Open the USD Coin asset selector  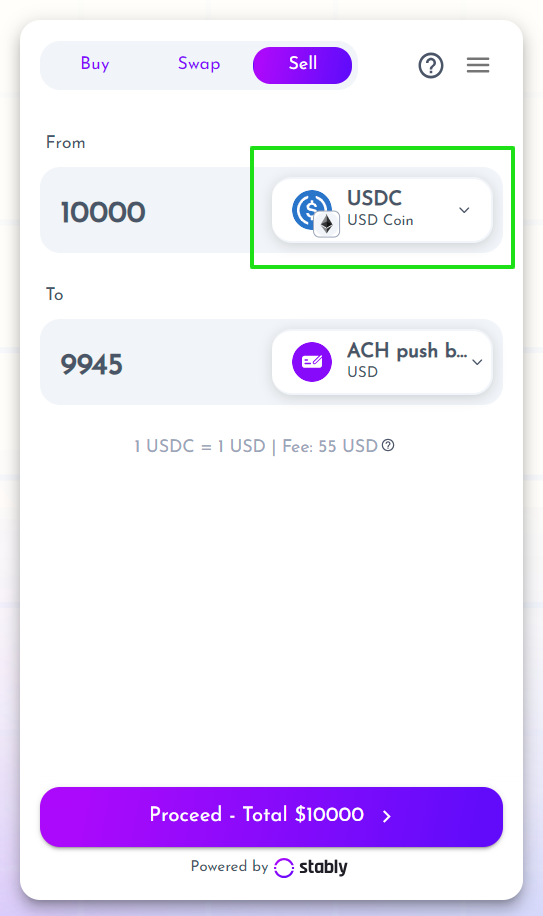(382, 210)
